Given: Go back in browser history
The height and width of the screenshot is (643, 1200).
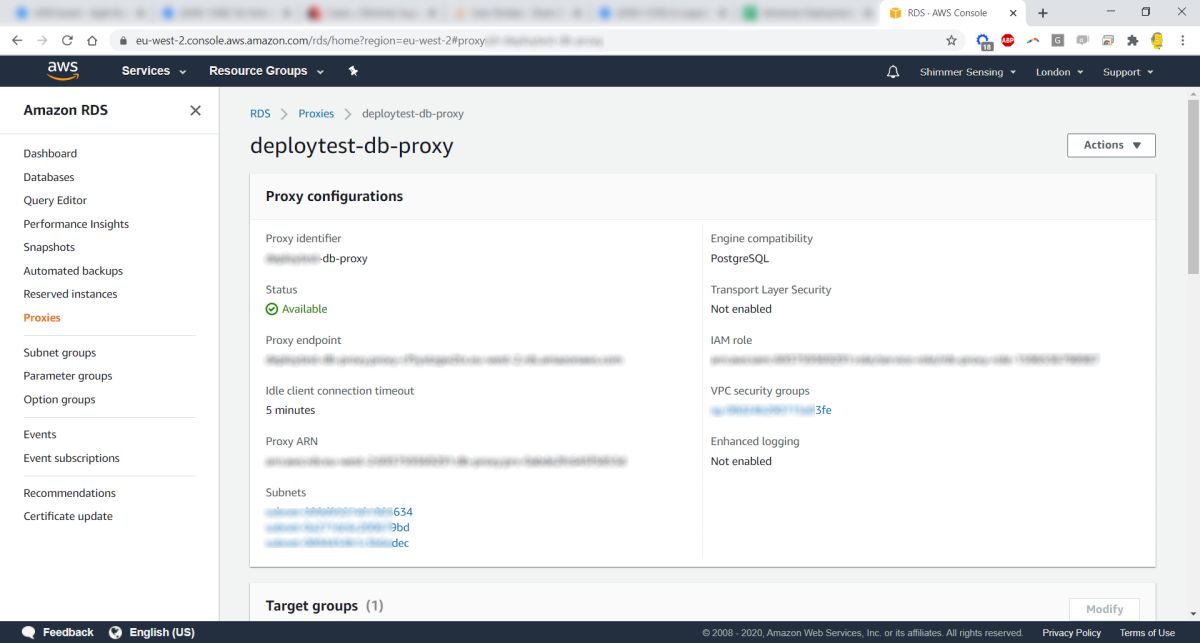Looking at the screenshot, I should click(x=18, y=41).
